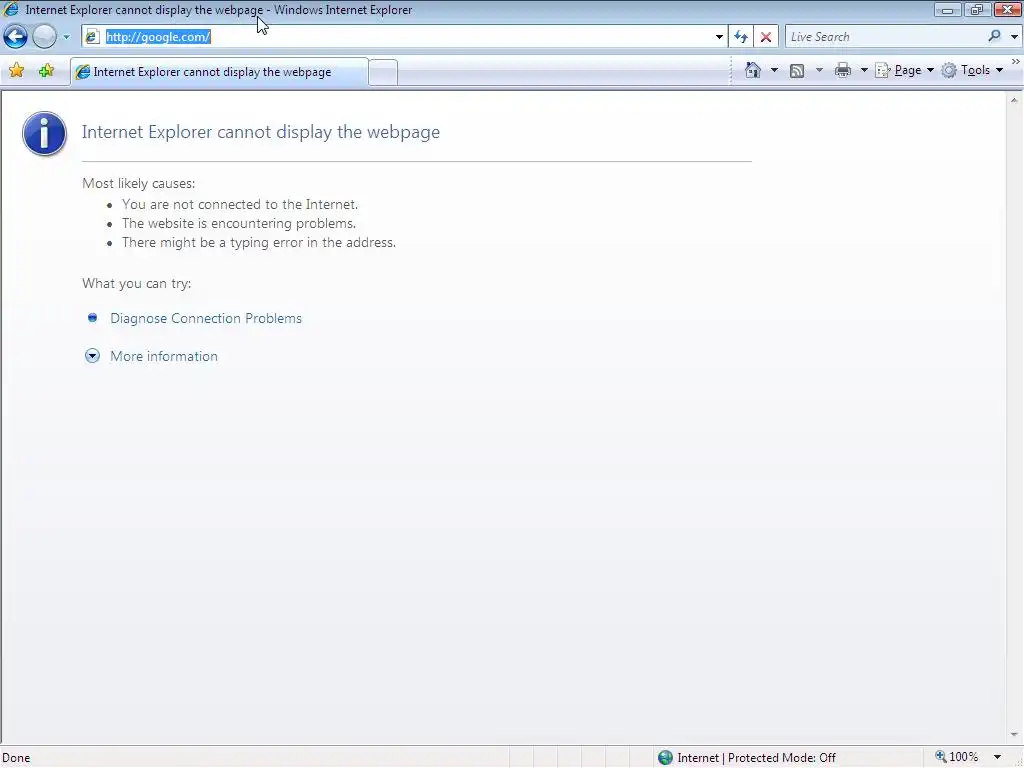Click the 'Done' status bar text
Screen dimensions: 1024x768
pos(16,758)
